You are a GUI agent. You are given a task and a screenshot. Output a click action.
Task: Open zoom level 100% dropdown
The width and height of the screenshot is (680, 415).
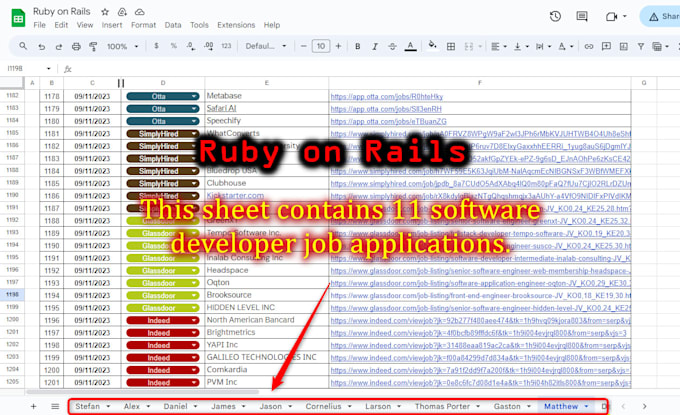122,46
